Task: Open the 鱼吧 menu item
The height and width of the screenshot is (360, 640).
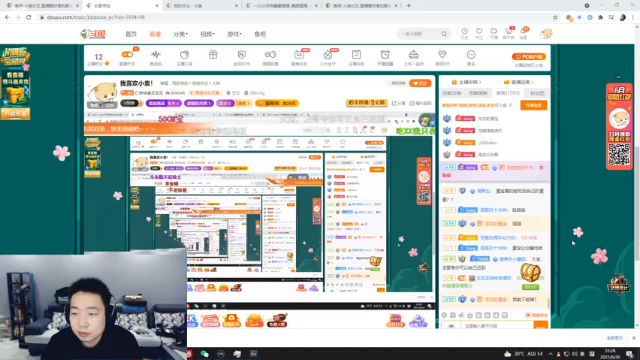Action: point(260,34)
